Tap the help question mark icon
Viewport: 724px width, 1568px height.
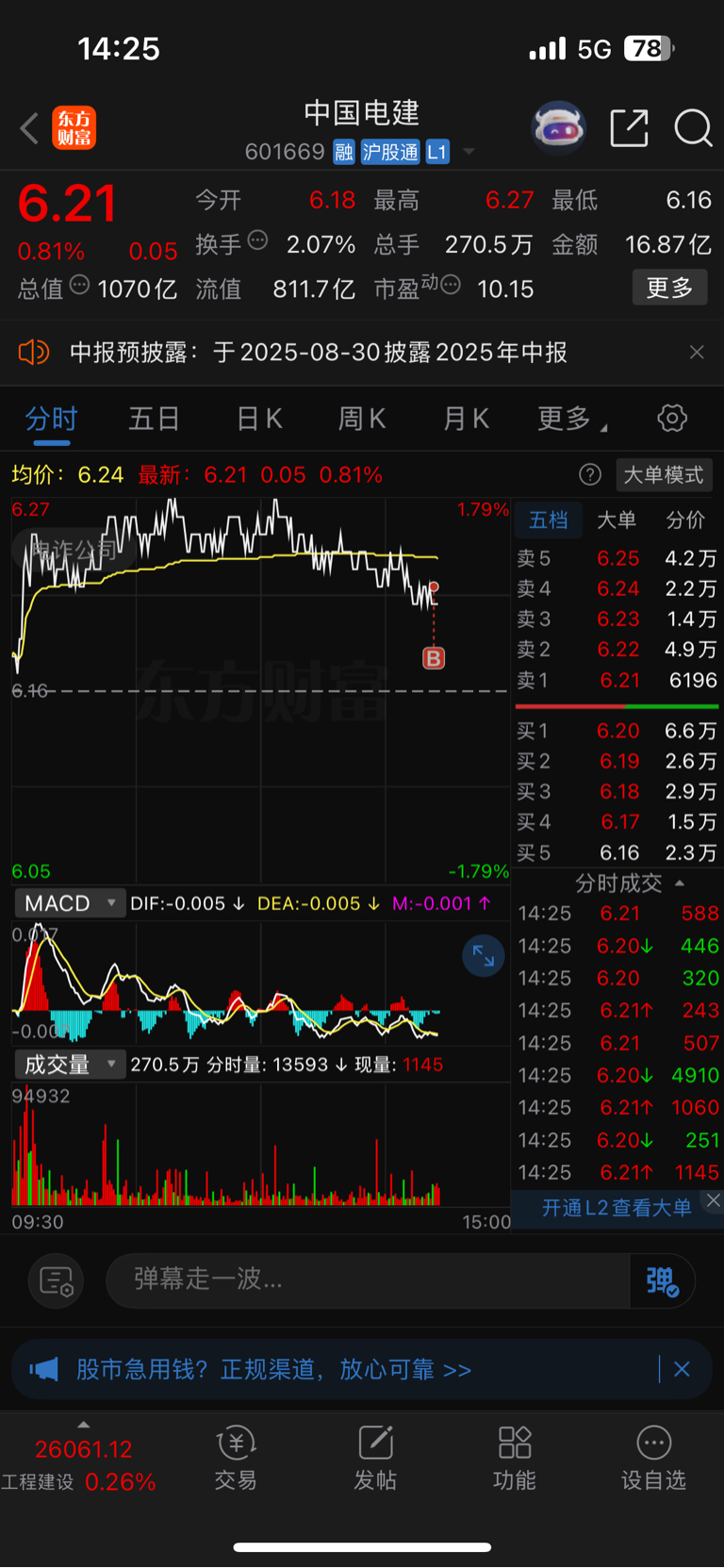click(590, 474)
